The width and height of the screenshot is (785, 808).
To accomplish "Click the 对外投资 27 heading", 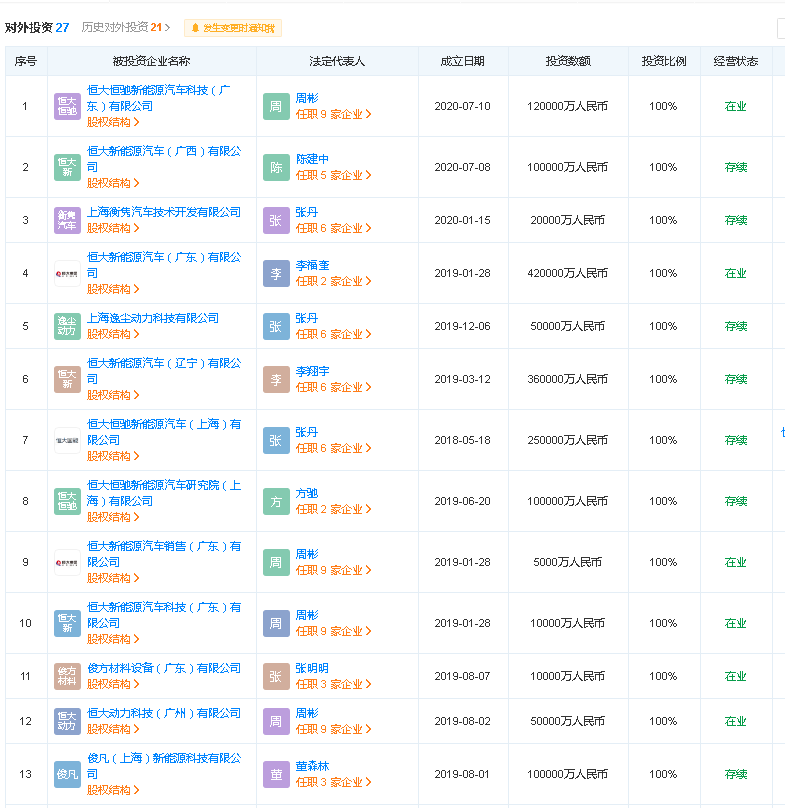I will tap(37, 27).
